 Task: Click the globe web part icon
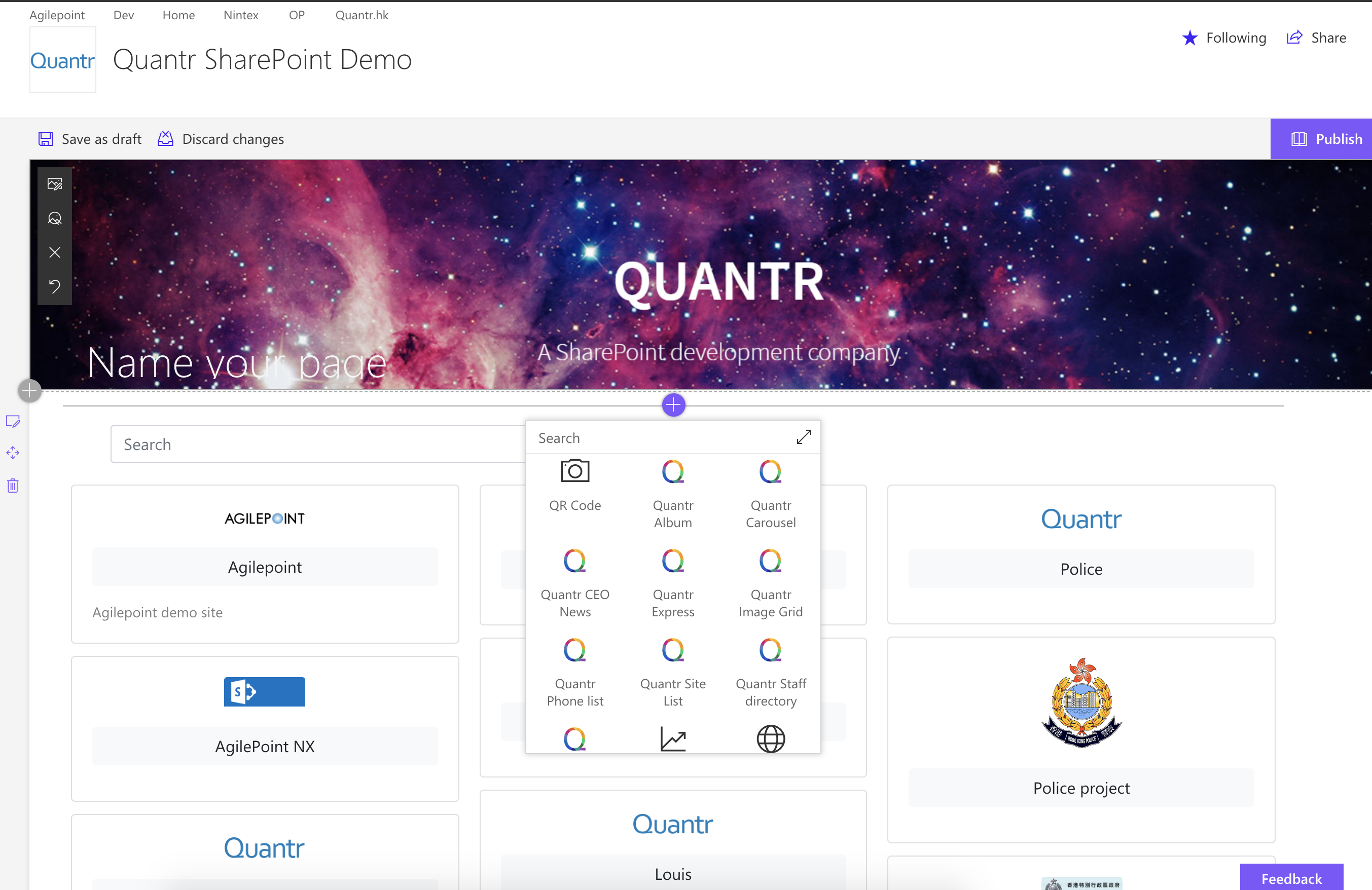771,738
